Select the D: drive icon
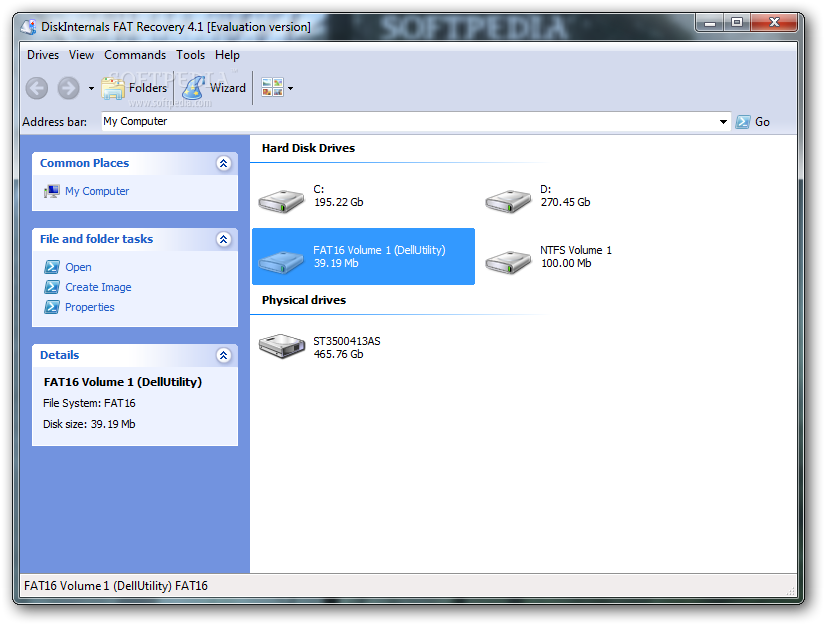Viewport: 825px width, 625px height. coord(508,200)
